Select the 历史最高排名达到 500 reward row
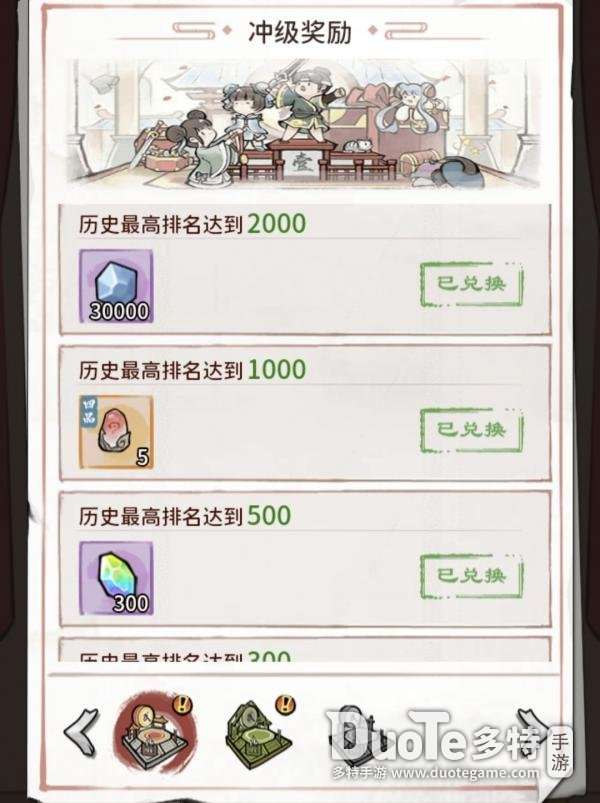Image resolution: width=600 pixels, height=803 pixels. (305, 559)
